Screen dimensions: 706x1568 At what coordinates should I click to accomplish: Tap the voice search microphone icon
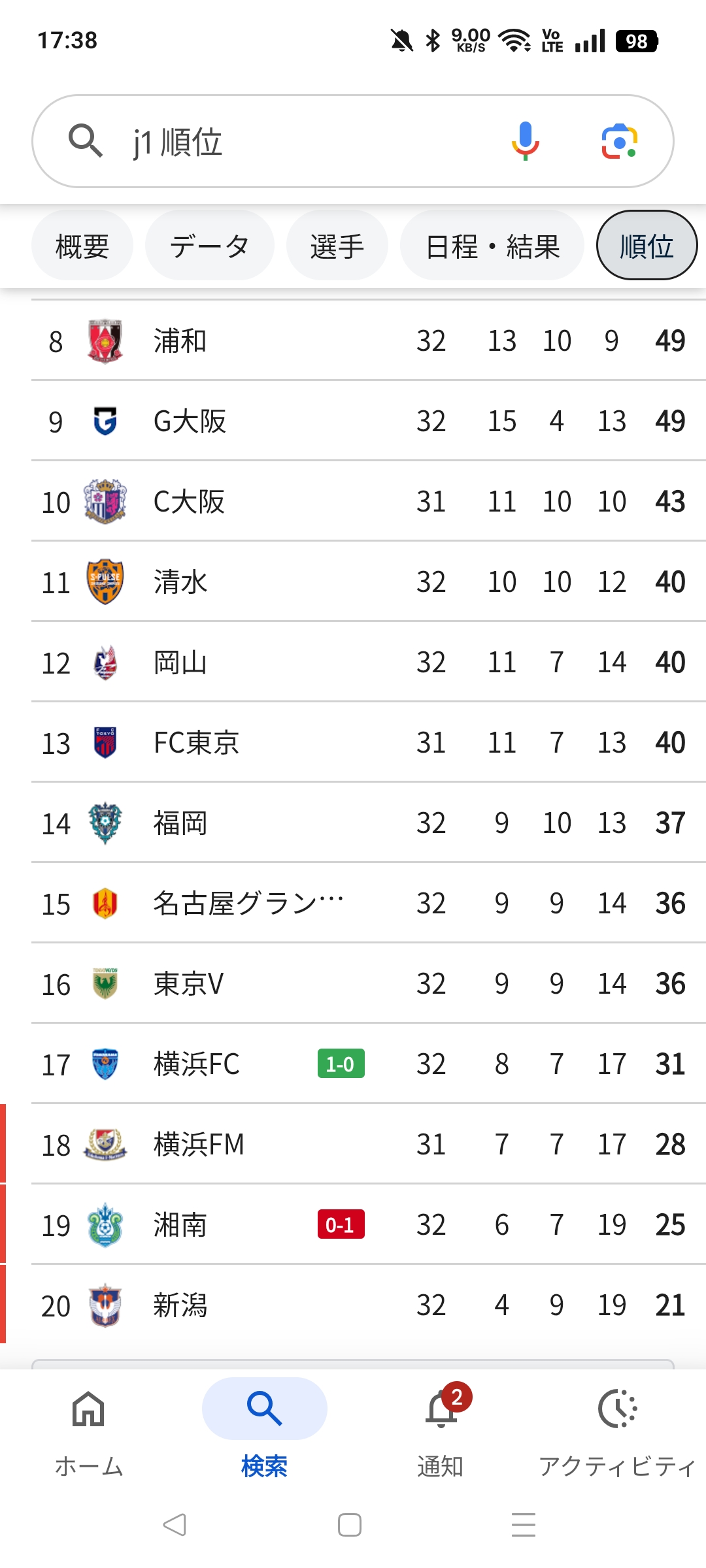click(x=525, y=141)
